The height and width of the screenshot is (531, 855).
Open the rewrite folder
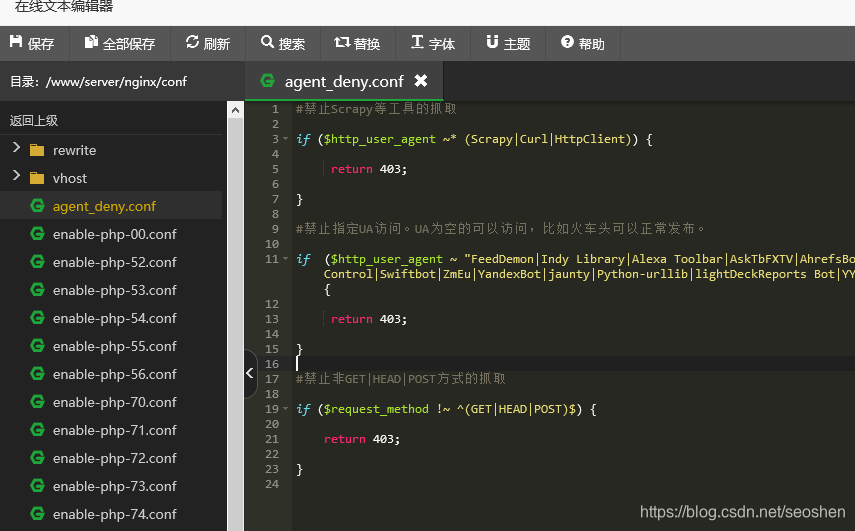click(x=74, y=150)
